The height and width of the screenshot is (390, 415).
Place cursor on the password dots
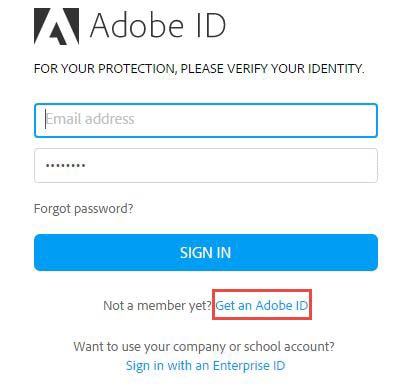coord(66,165)
